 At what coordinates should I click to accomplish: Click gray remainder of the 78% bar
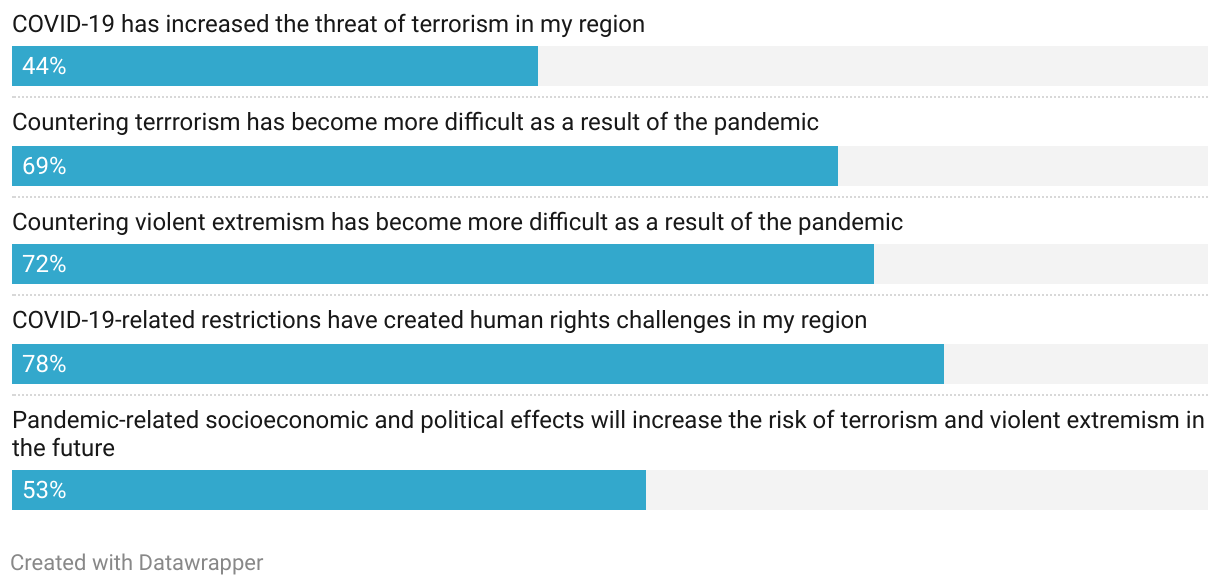click(x=1076, y=364)
